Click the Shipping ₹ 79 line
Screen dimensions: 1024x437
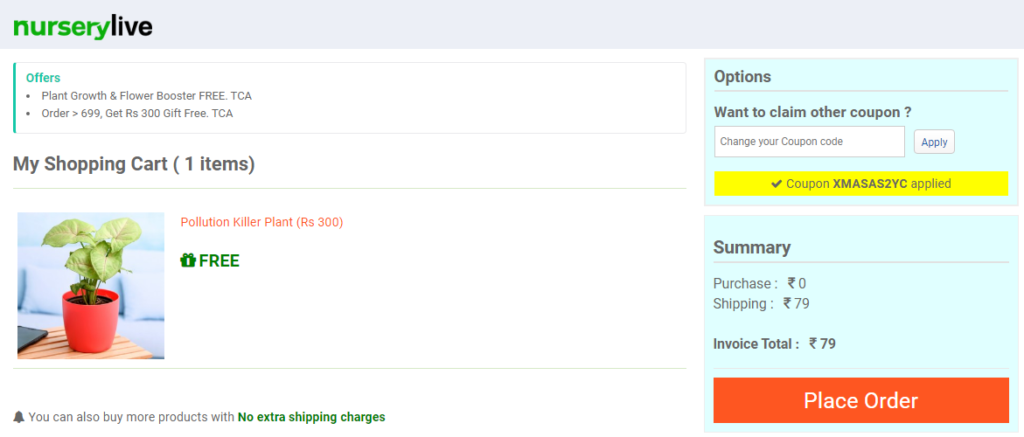(x=761, y=303)
